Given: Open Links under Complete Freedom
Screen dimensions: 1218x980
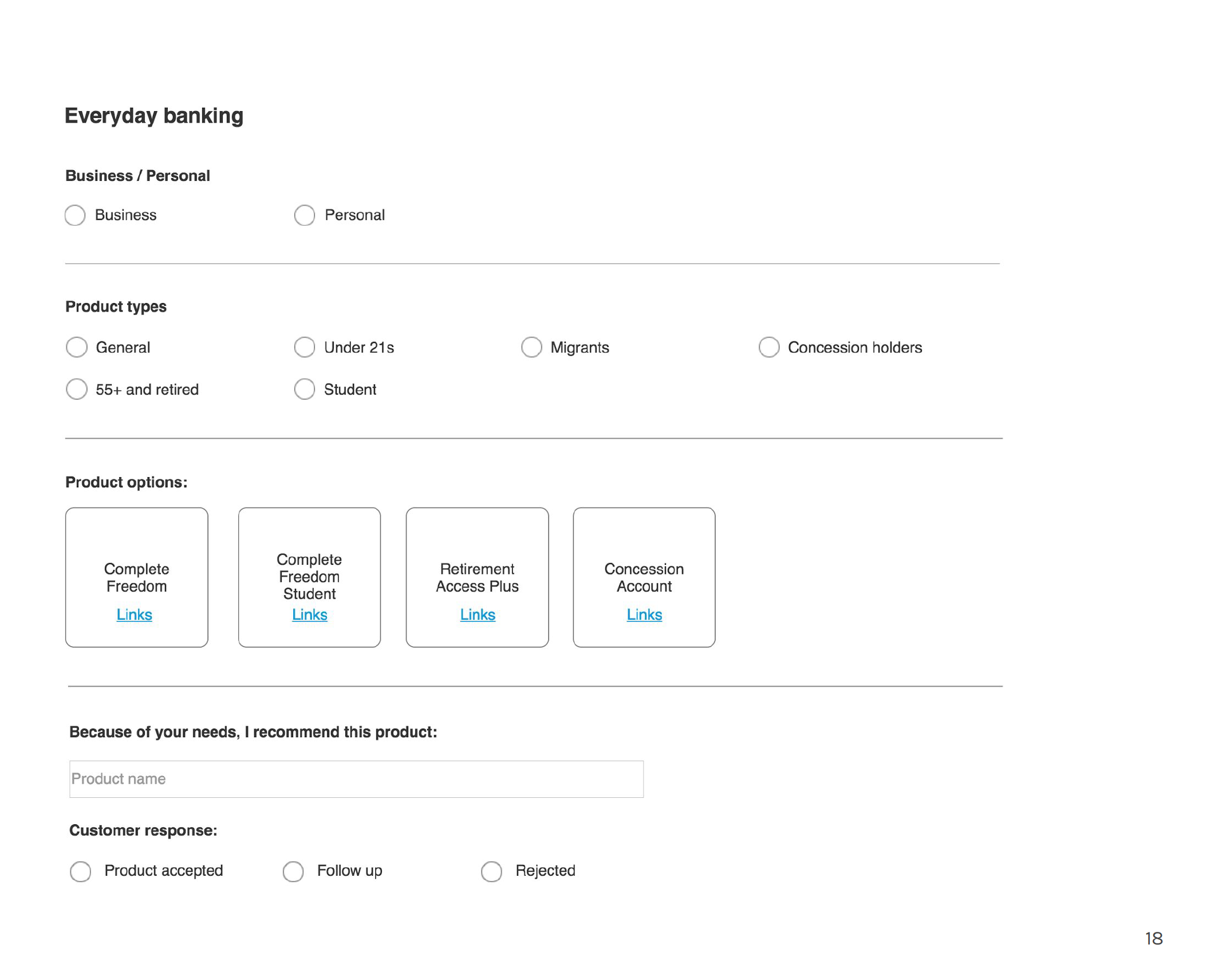Looking at the screenshot, I should pos(134,615).
